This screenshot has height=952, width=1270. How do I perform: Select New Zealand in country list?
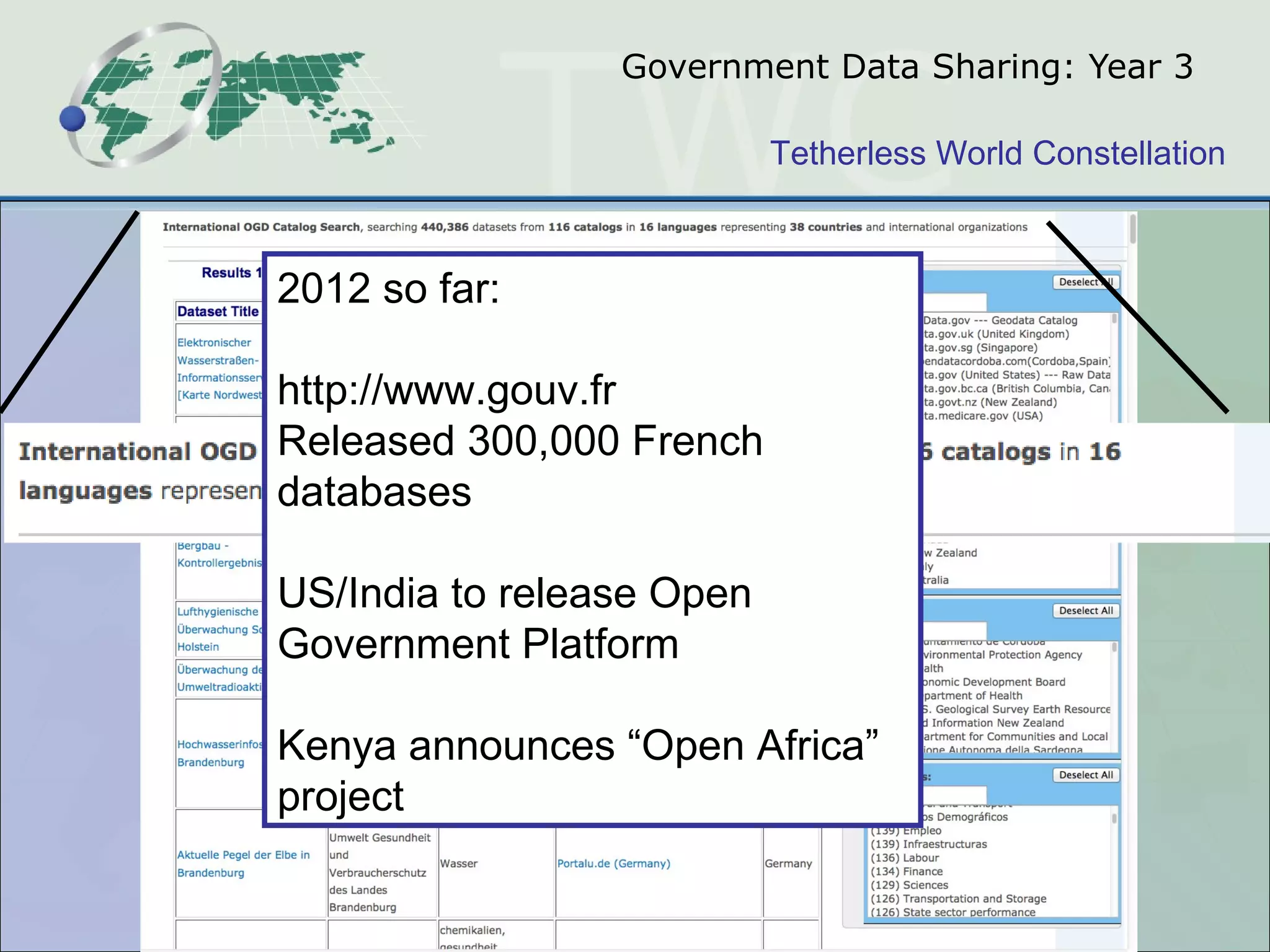[950, 553]
